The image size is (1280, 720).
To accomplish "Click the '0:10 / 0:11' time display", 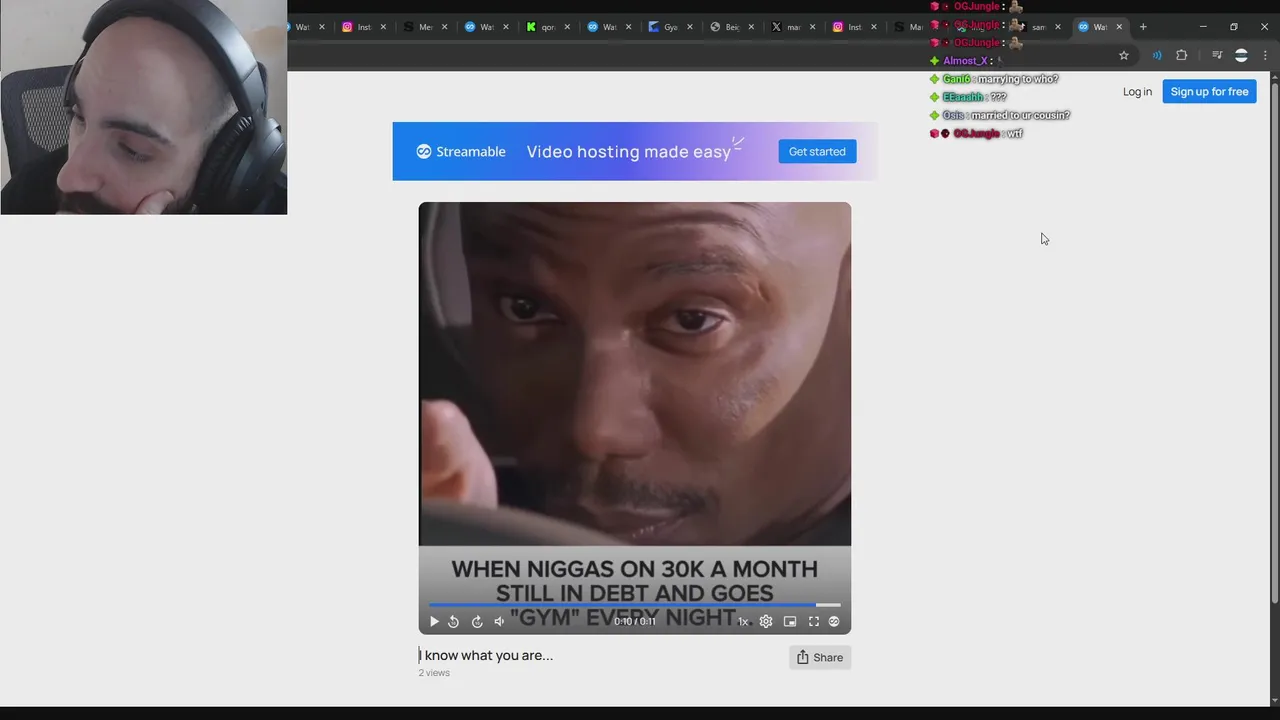I will [635, 621].
